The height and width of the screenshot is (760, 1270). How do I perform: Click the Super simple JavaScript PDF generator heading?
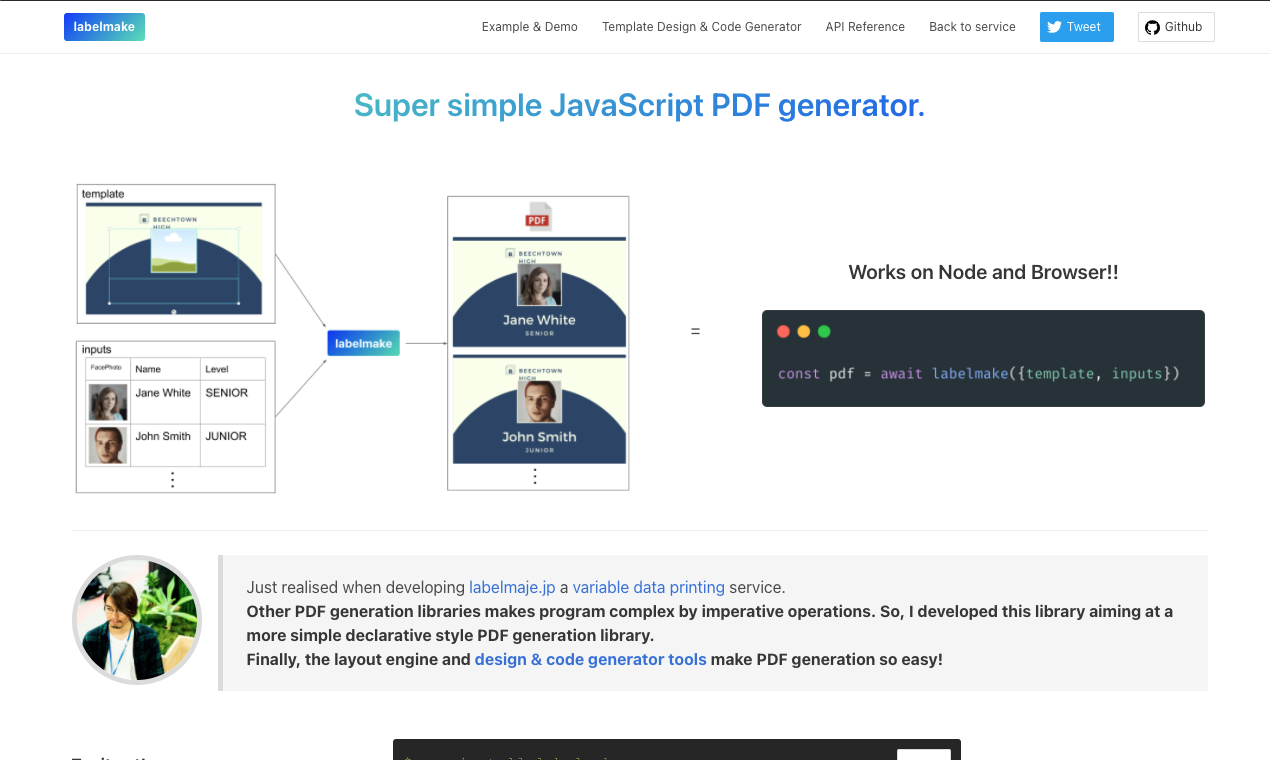coord(639,105)
